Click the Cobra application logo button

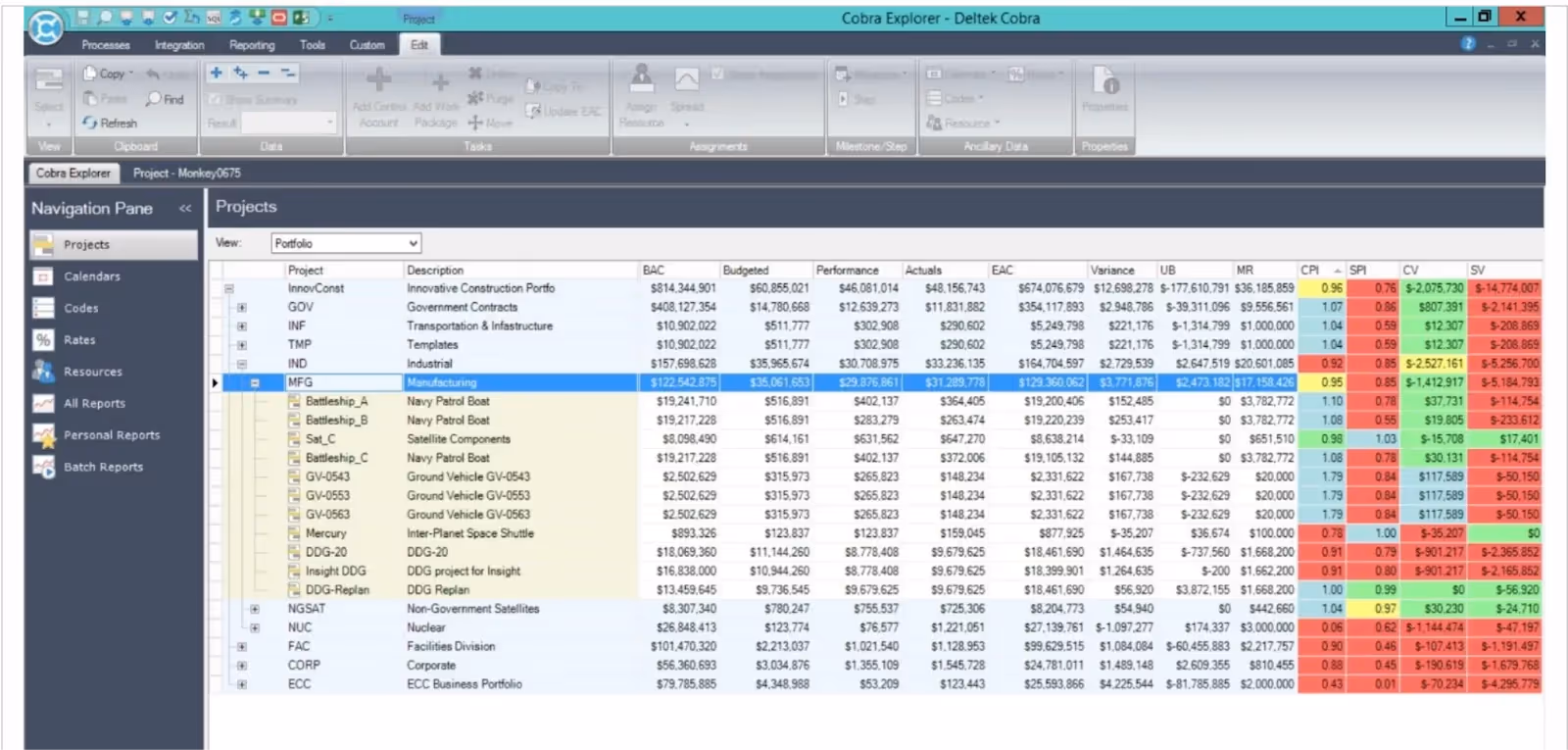tap(45, 27)
